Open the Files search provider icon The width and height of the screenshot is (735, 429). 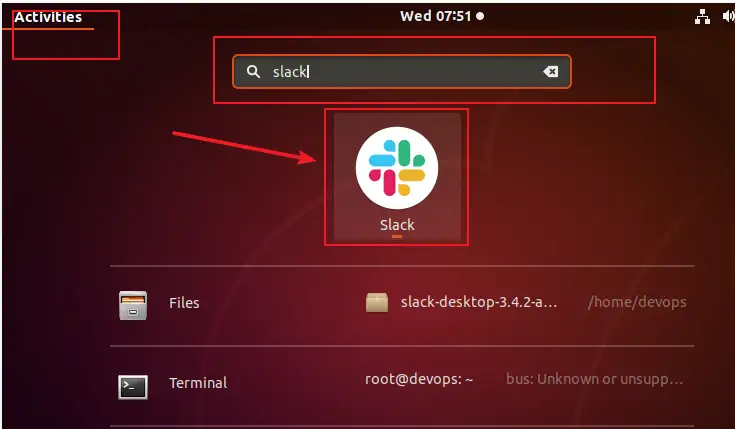click(133, 305)
